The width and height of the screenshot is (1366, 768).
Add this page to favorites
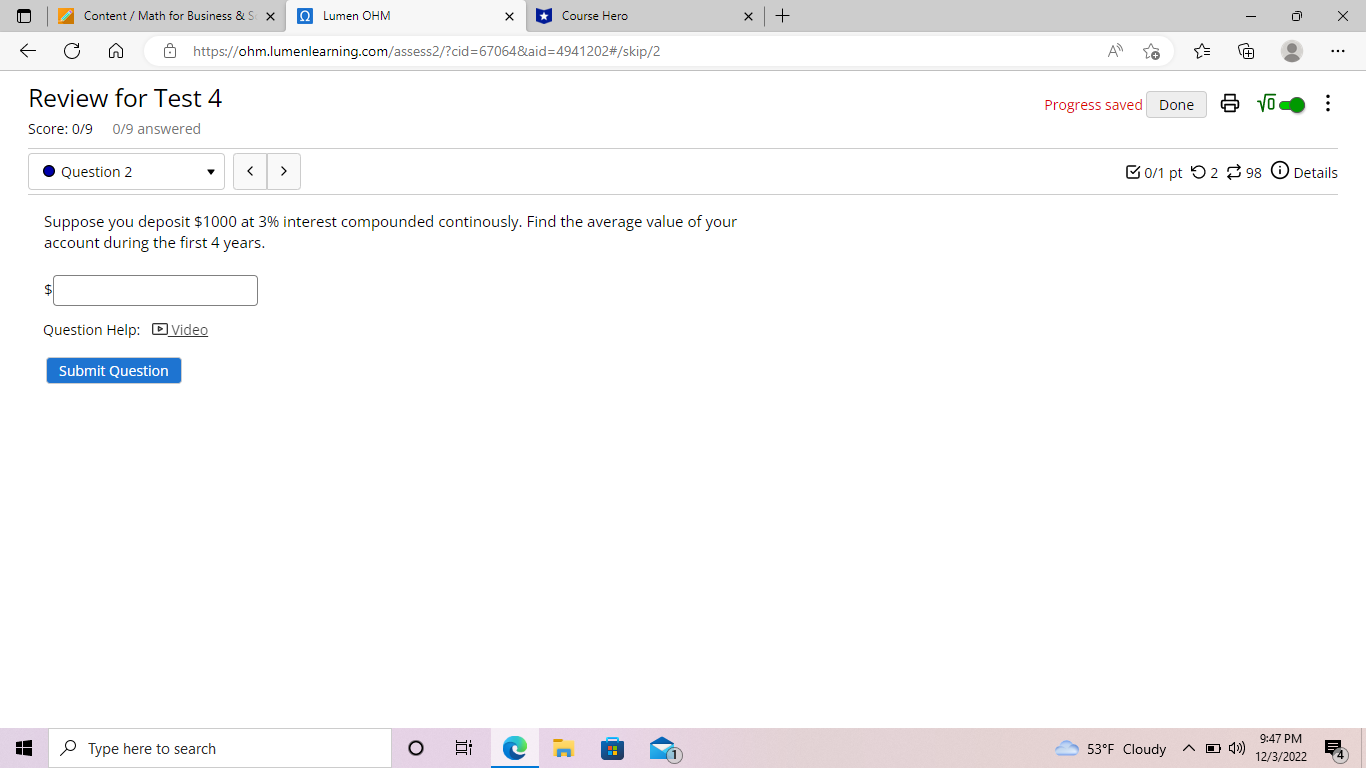coord(1152,51)
